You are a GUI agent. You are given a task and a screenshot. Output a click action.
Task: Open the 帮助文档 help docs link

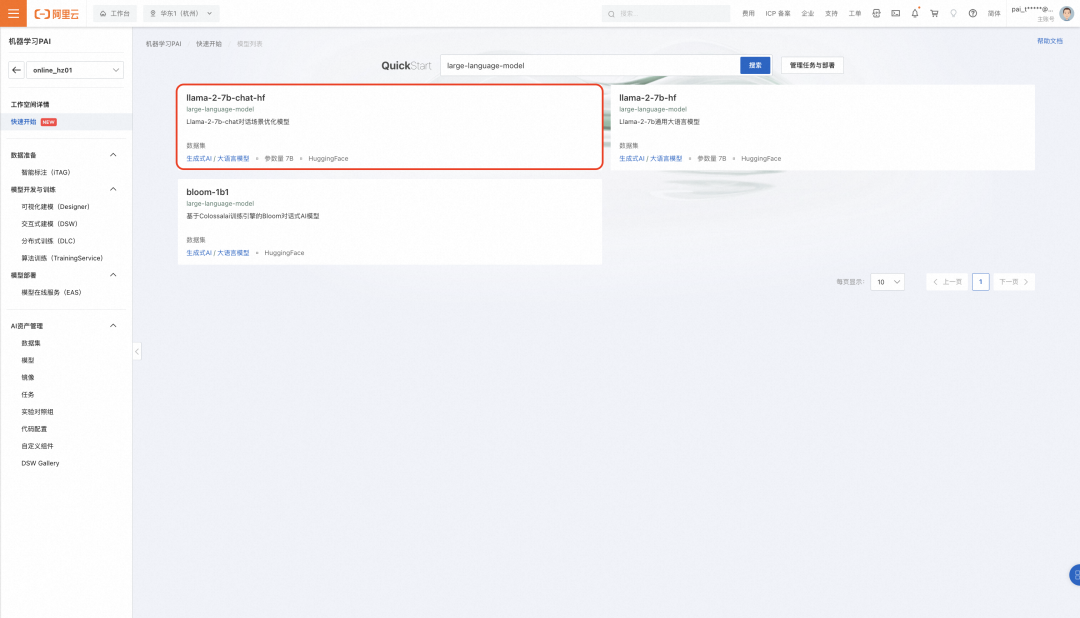point(1050,41)
